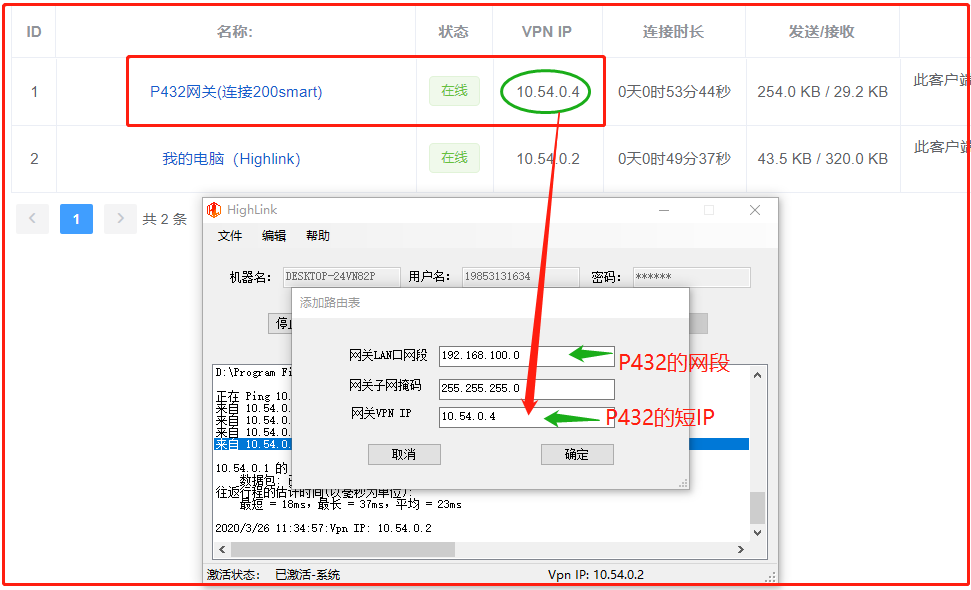Click the 用户名 field 19853131634
971x590 pixels.
520,277
